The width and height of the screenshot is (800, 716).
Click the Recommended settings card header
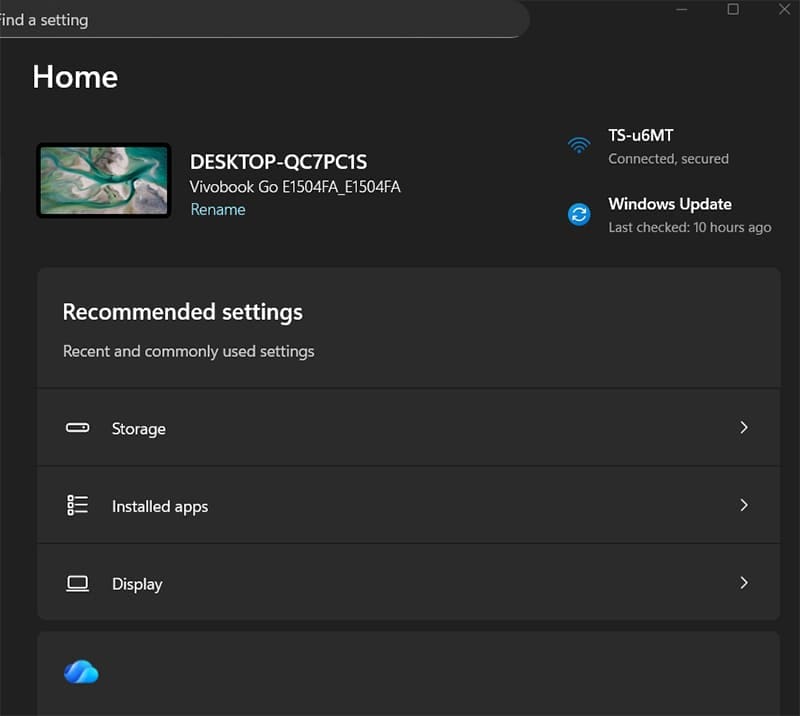click(182, 312)
